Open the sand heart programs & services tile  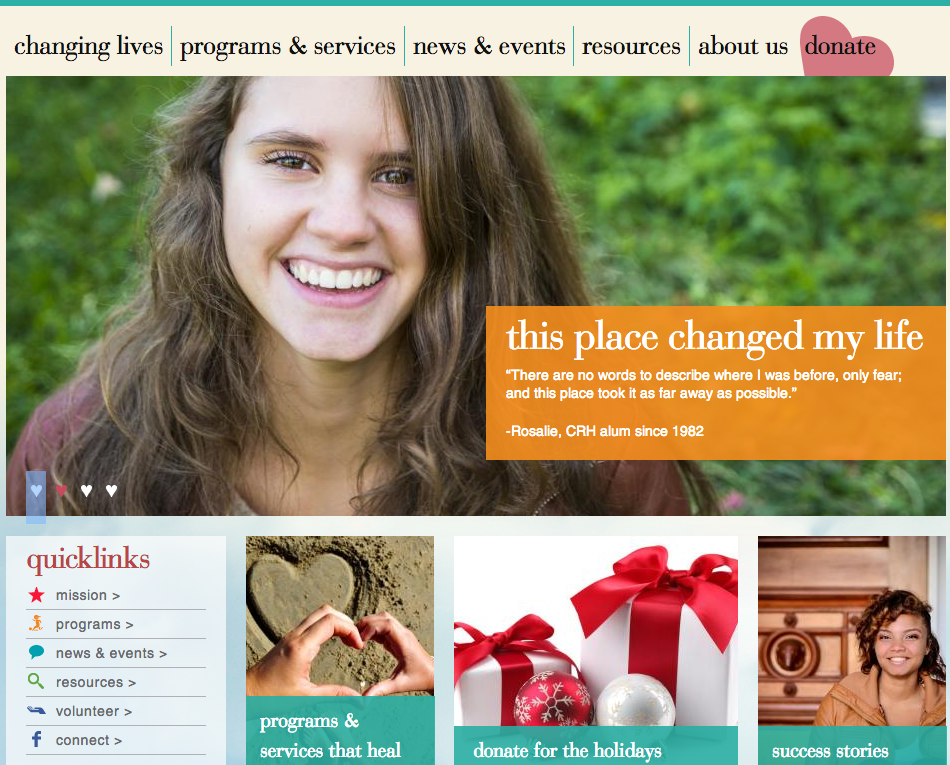pos(340,651)
